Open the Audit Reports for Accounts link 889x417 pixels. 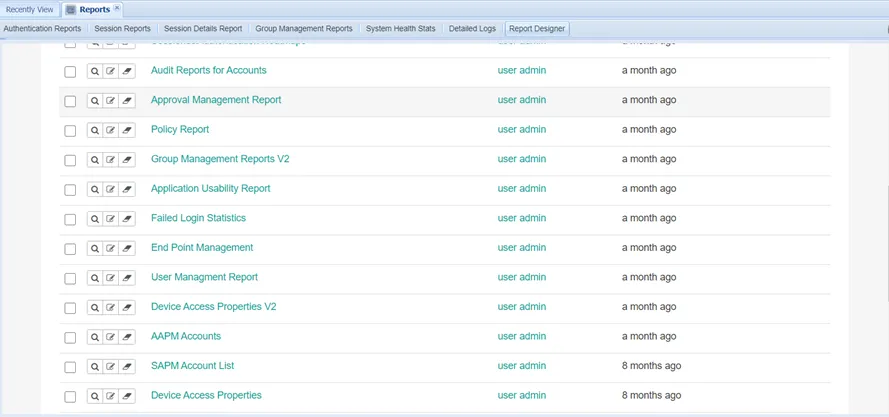209,70
